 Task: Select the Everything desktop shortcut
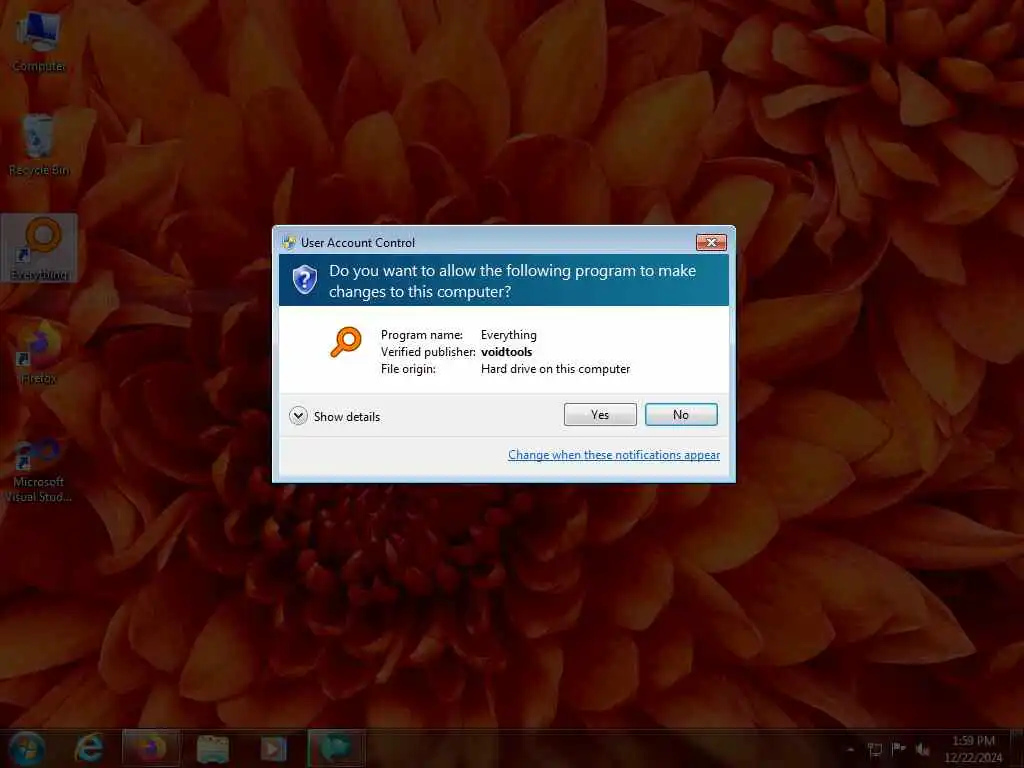click(39, 248)
